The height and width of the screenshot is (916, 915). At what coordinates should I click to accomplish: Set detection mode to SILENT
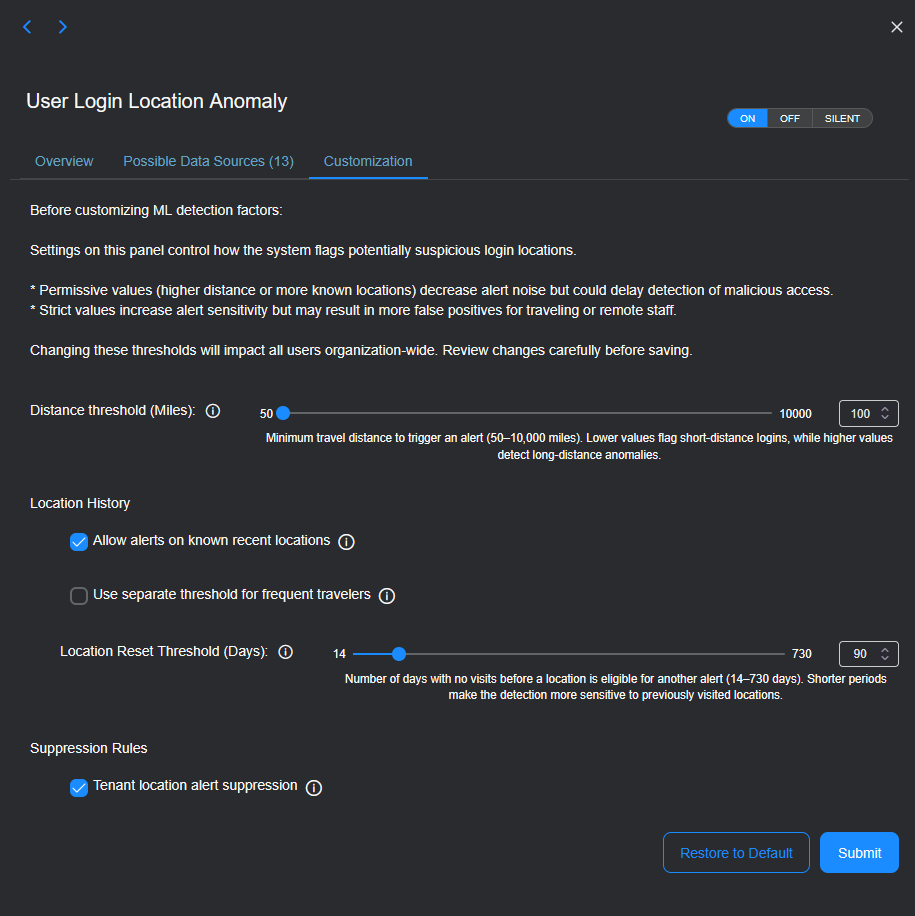click(842, 118)
